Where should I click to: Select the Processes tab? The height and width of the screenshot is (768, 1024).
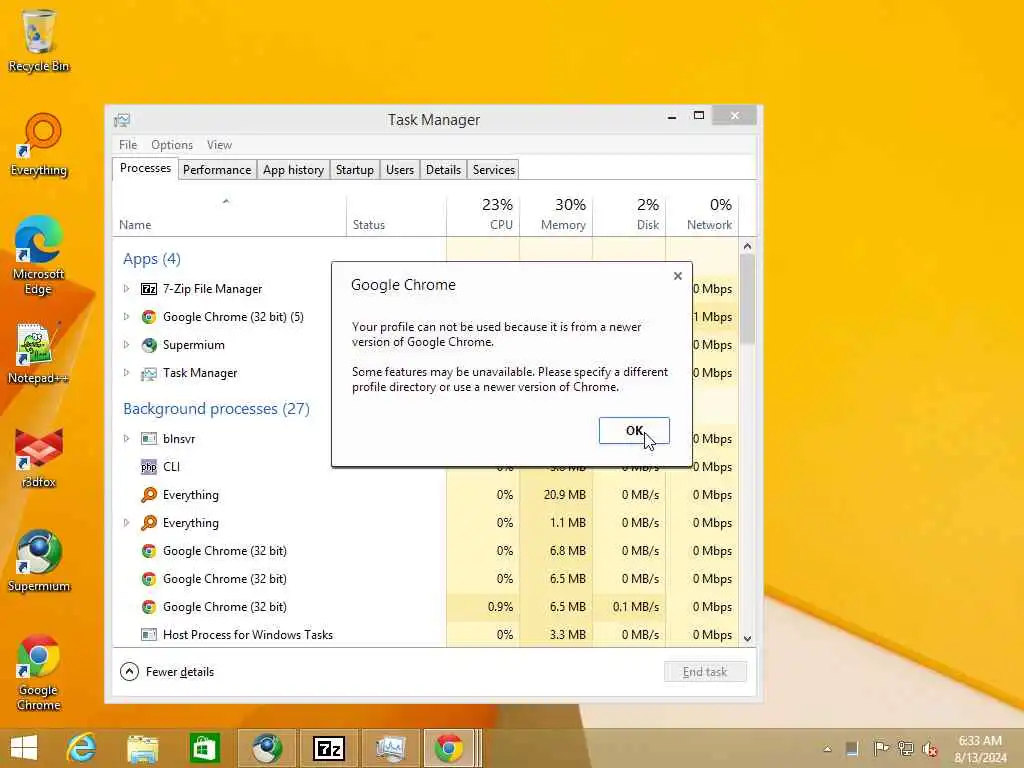[x=145, y=168]
